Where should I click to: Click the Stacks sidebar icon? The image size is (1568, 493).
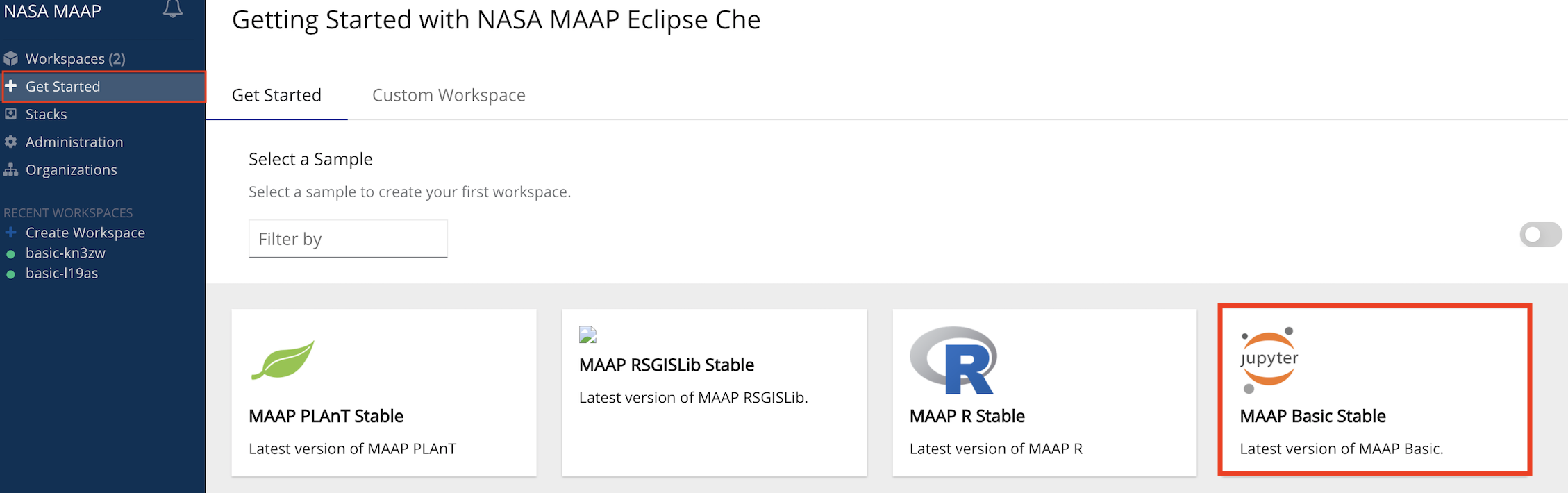(10, 114)
